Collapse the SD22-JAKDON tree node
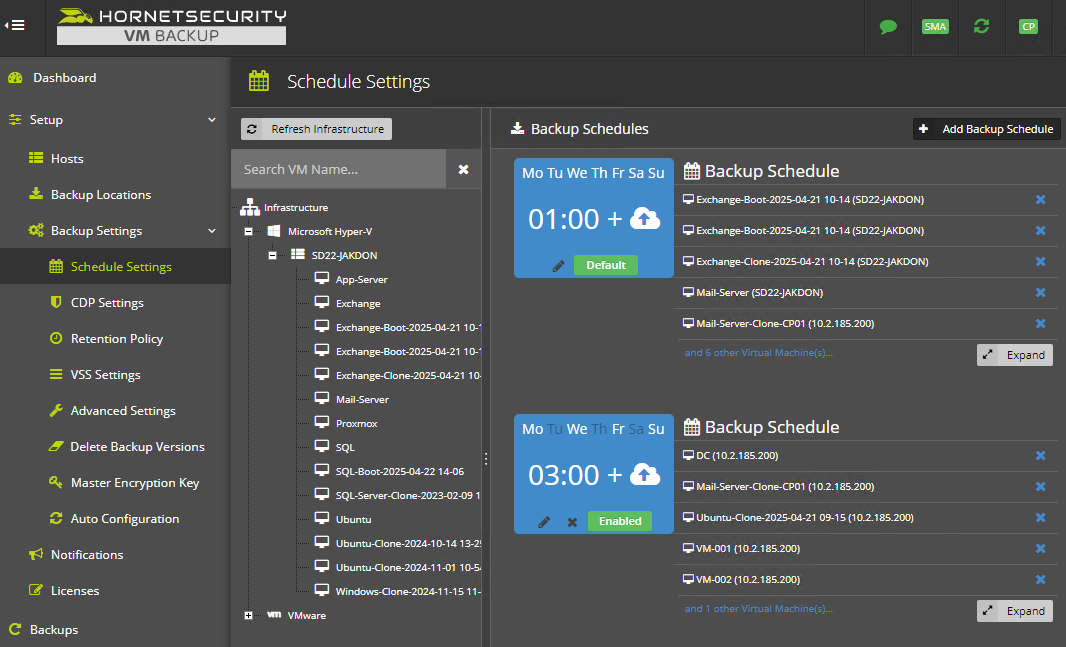 click(272, 255)
